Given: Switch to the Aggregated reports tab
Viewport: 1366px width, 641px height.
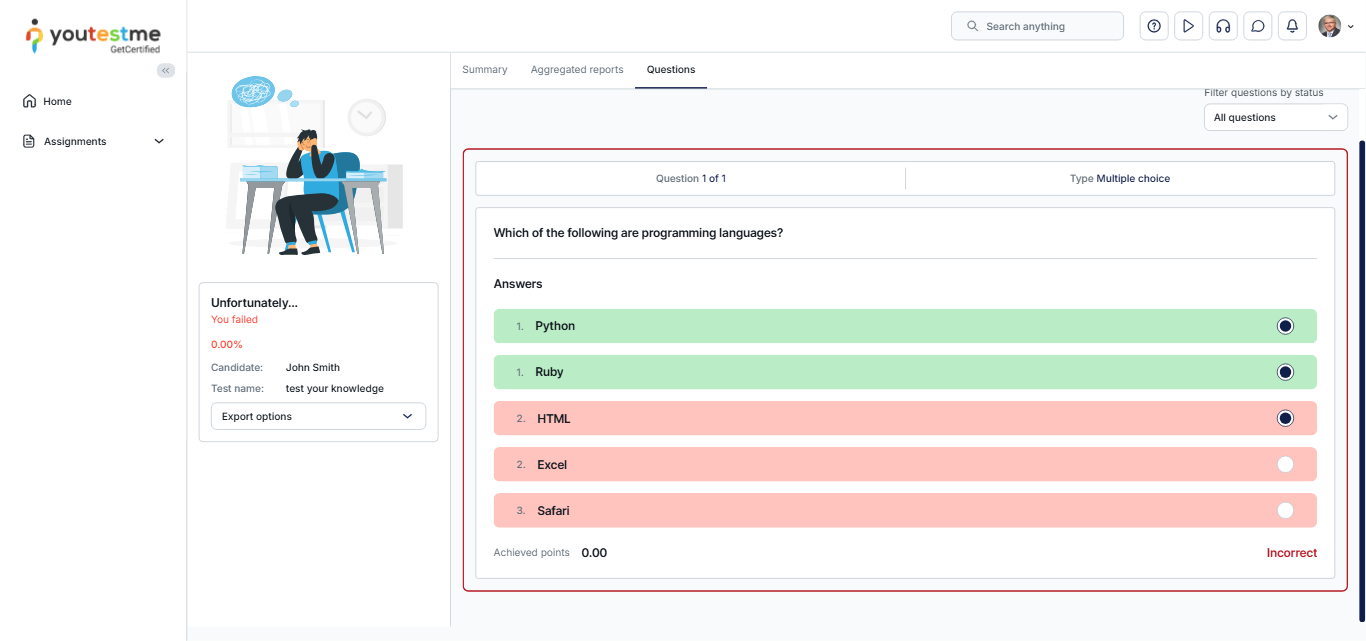Looking at the screenshot, I should point(577,70).
